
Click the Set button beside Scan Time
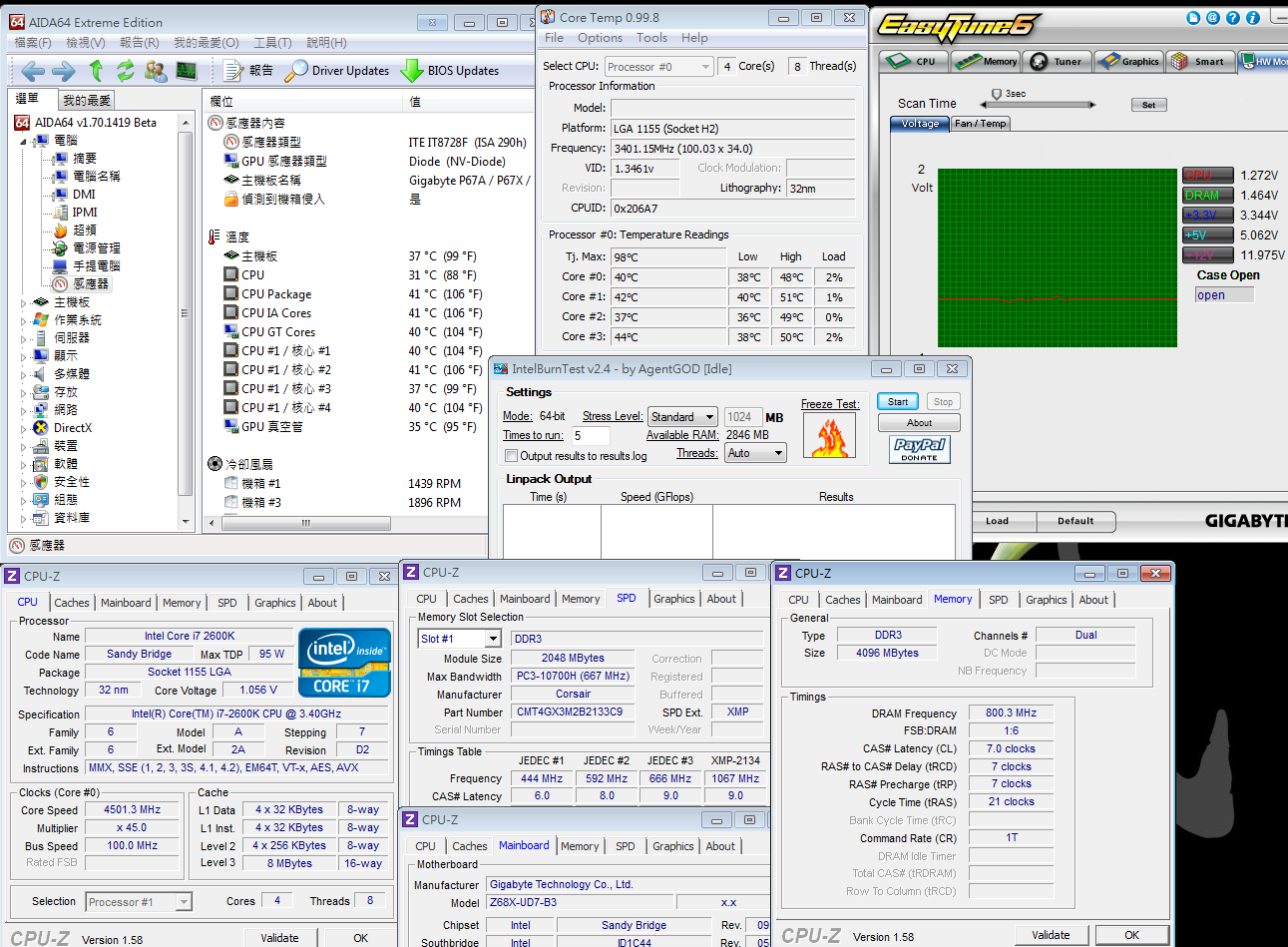[x=1148, y=105]
